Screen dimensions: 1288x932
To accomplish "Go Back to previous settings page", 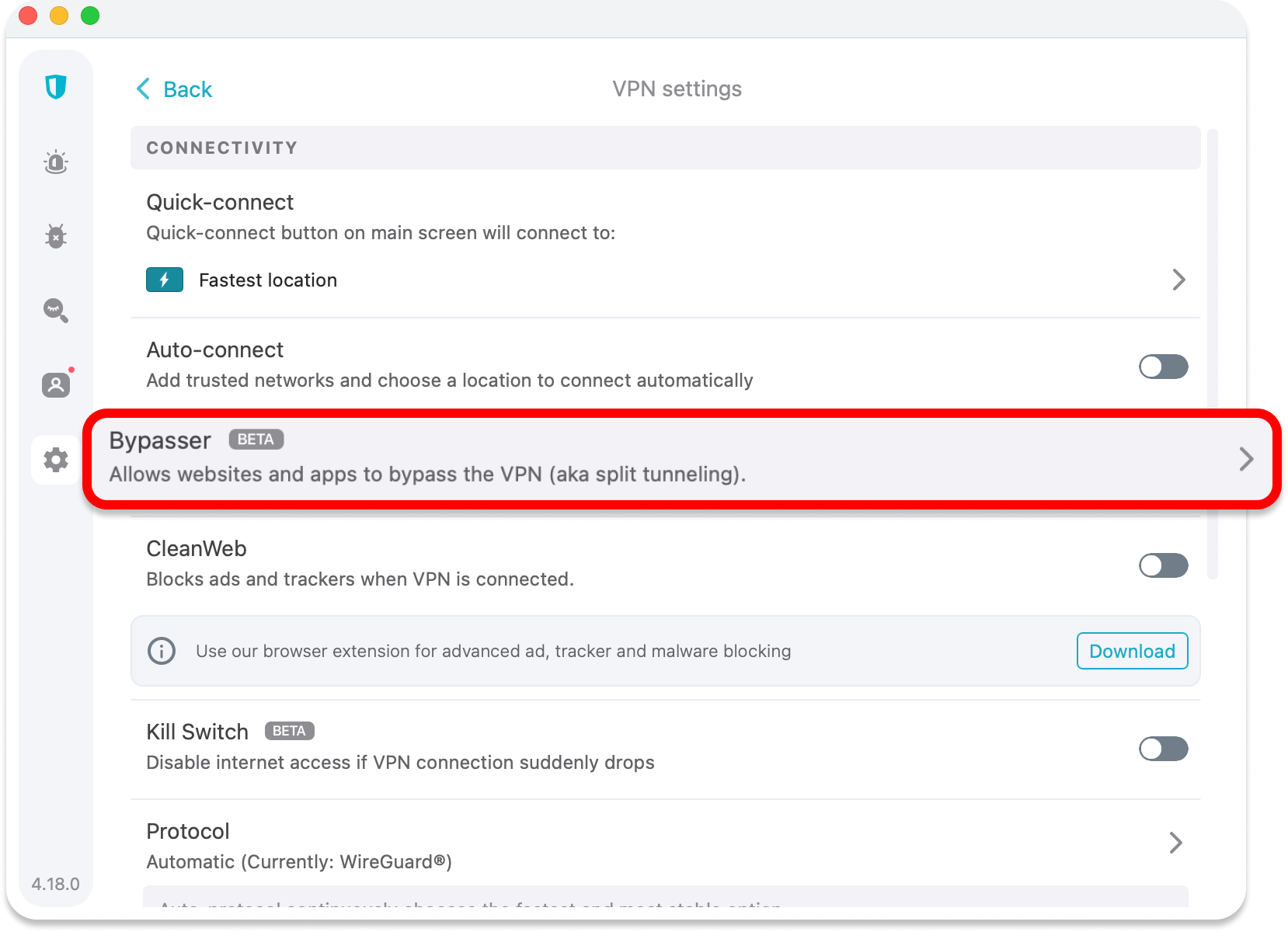I will click(175, 89).
